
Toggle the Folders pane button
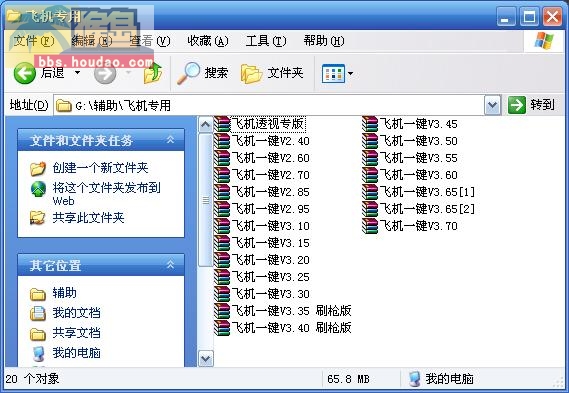pos(272,73)
